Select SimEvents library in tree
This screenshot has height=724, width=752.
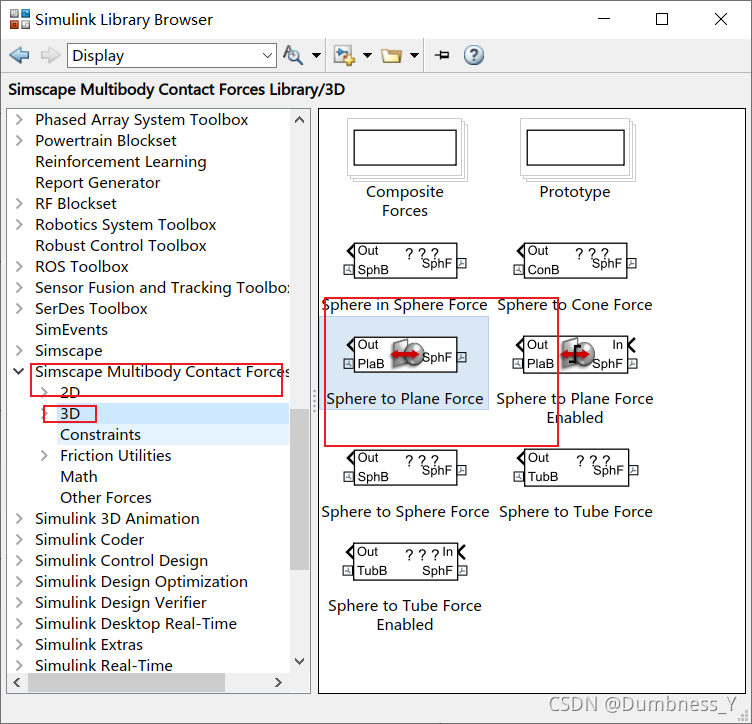click(71, 330)
